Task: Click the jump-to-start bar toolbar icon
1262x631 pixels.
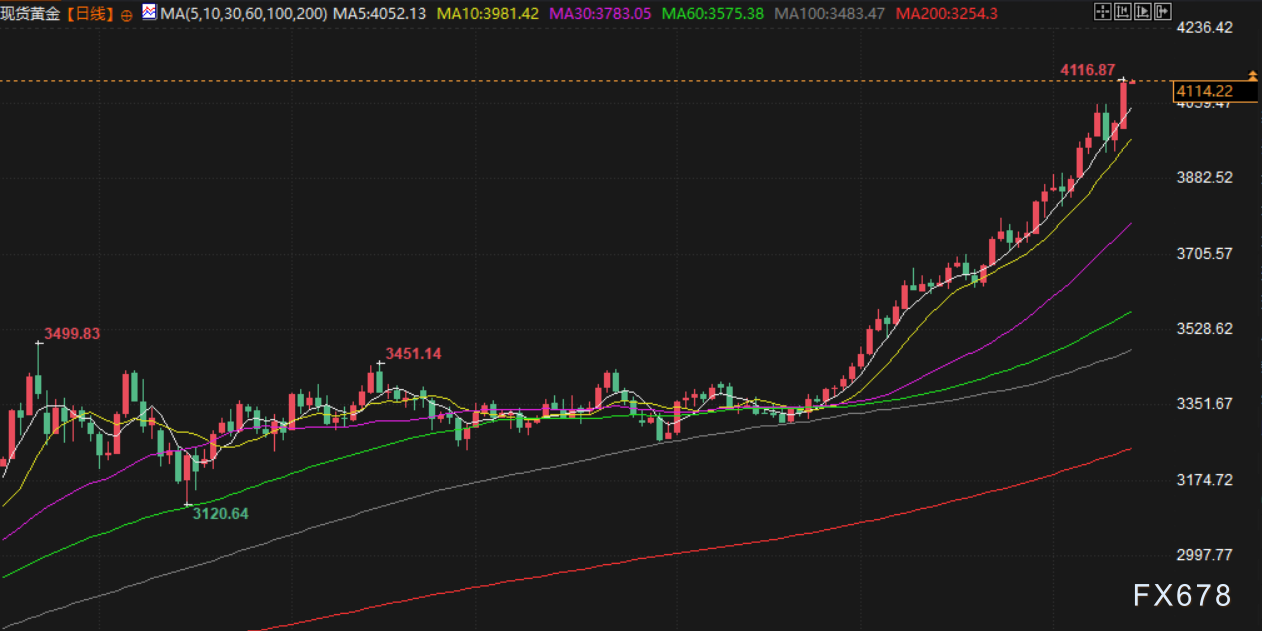Action: tap(1123, 12)
